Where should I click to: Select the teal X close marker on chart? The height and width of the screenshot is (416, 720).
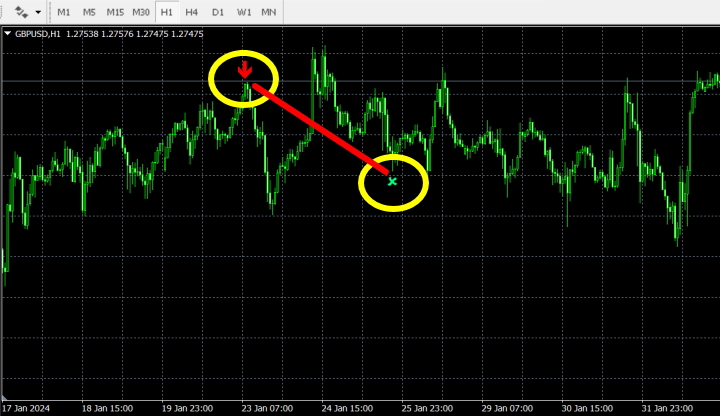[392, 182]
